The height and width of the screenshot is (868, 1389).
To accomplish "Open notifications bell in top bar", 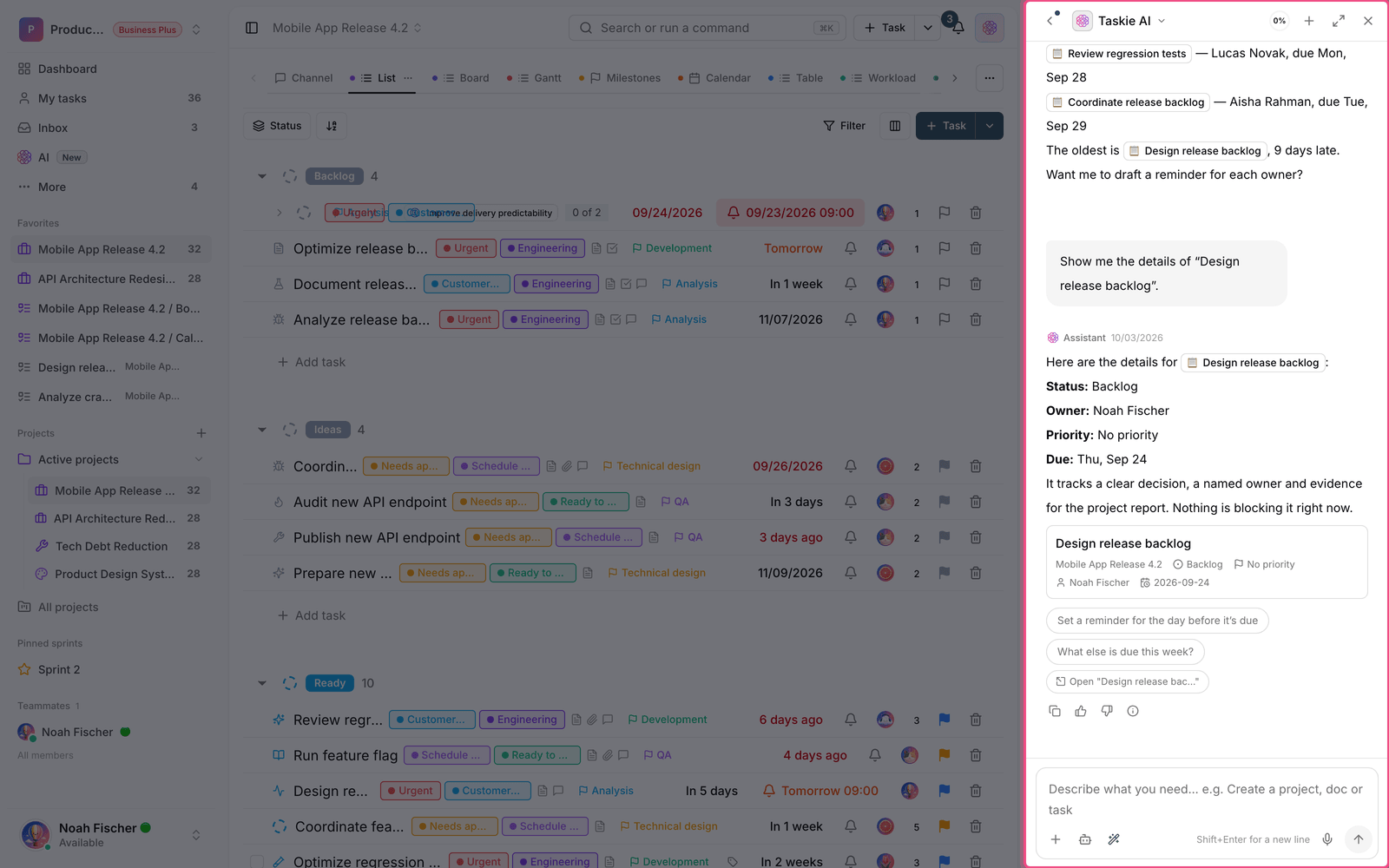I will [x=958, y=28].
